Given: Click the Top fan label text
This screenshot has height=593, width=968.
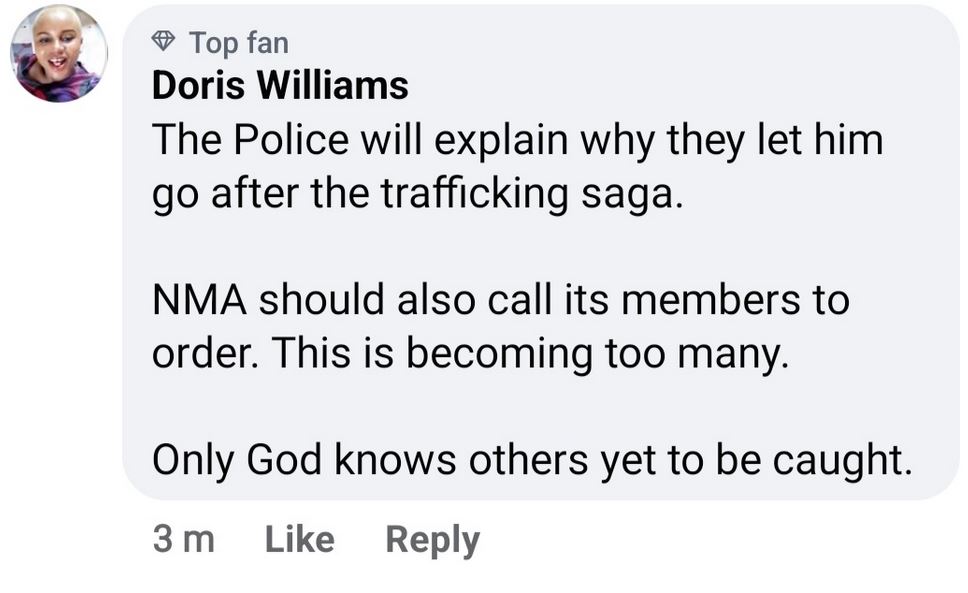Looking at the screenshot, I should pos(238,42).
